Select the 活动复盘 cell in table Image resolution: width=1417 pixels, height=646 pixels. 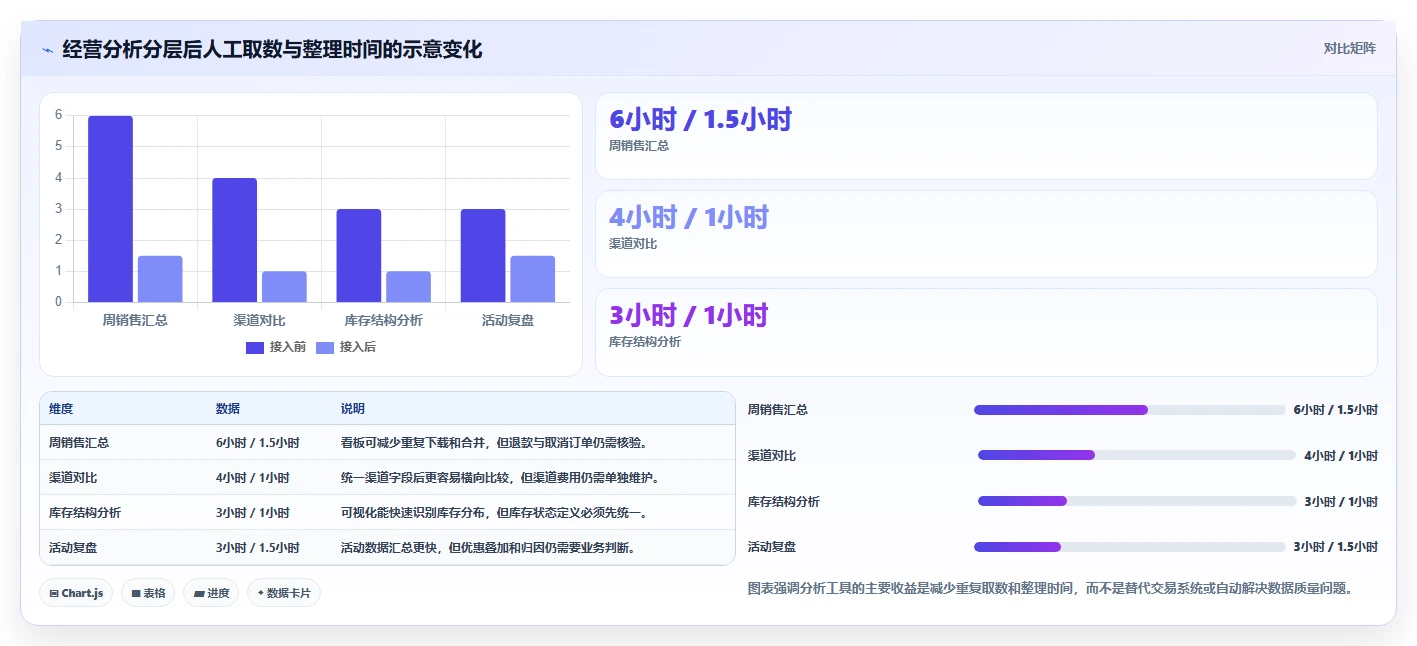point(73,547)
